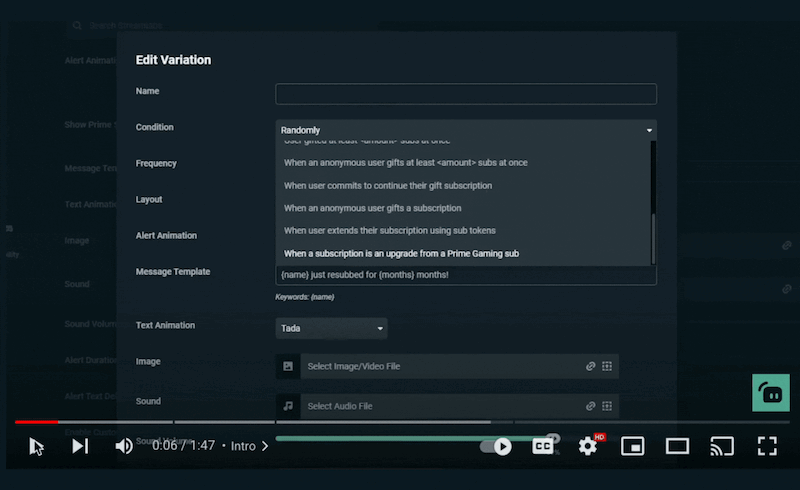
Task: Click the Message Template label
Action: [172, 272]
